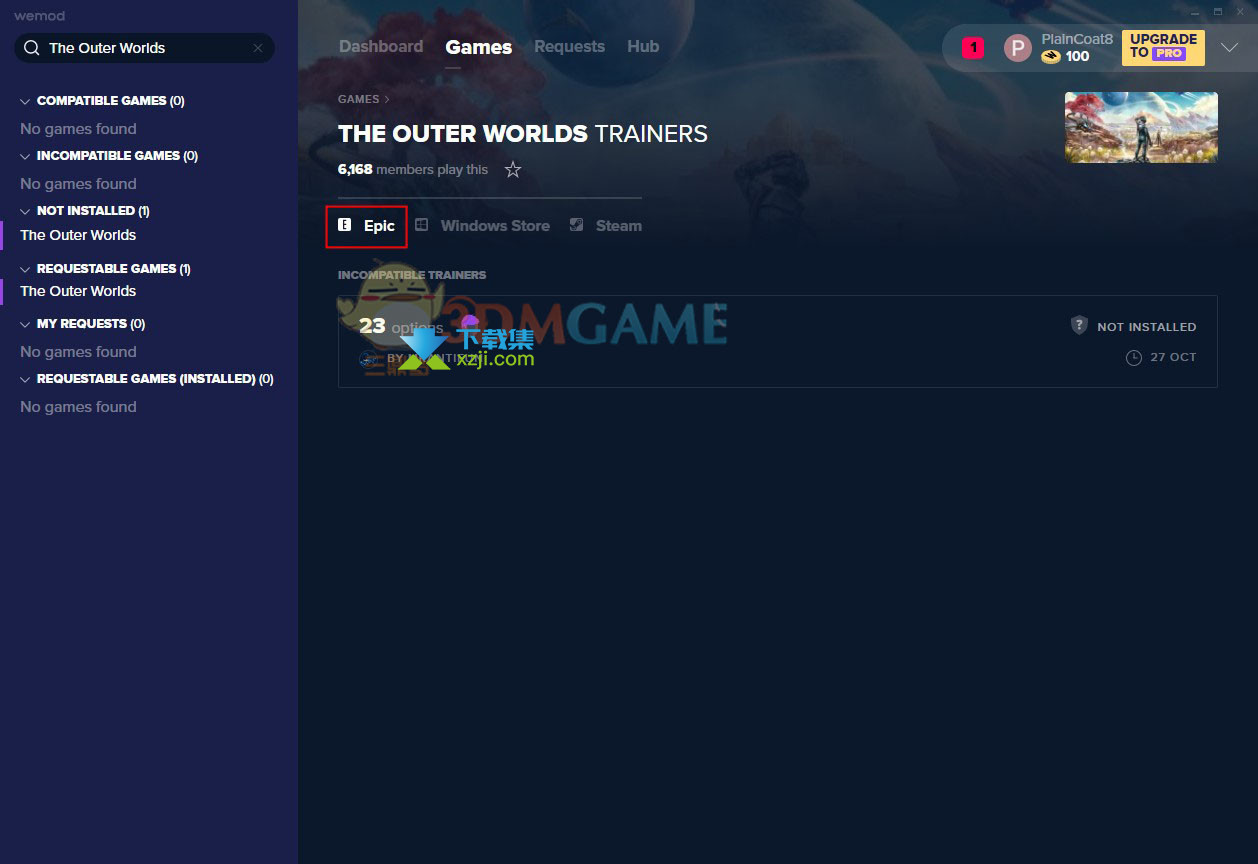Open The Outer Worlds under Not Installed
The height and width of the screenshot is (864, 1258).
click(78, 235)
